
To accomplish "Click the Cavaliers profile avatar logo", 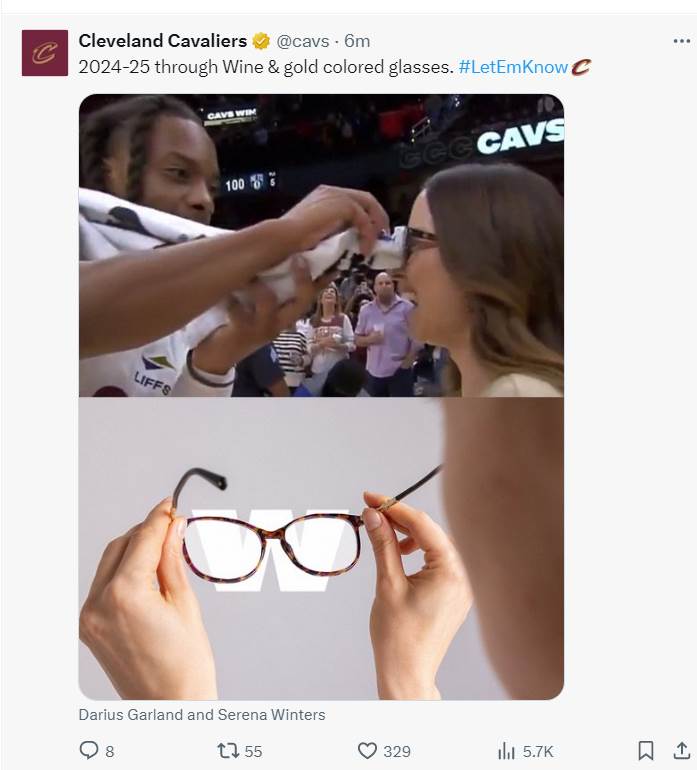I will click(45, 53).
